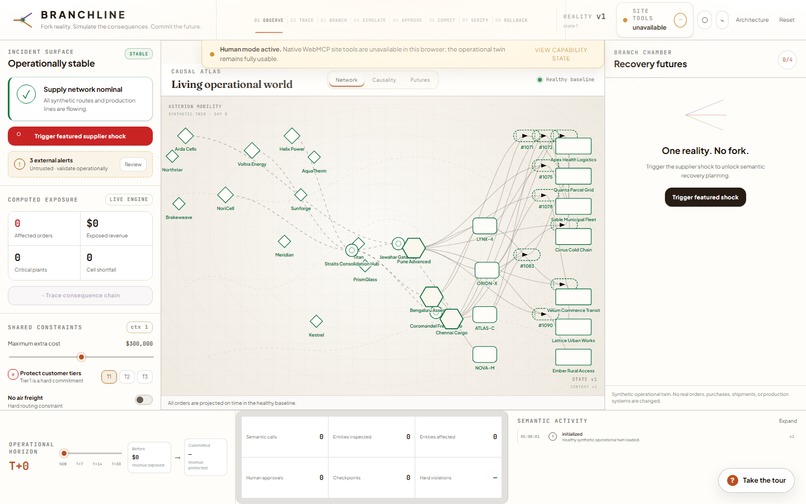Click the Reset link
The width and height of the screenshot is (806, 504).
pyautogui.click(x=786, y=20)
